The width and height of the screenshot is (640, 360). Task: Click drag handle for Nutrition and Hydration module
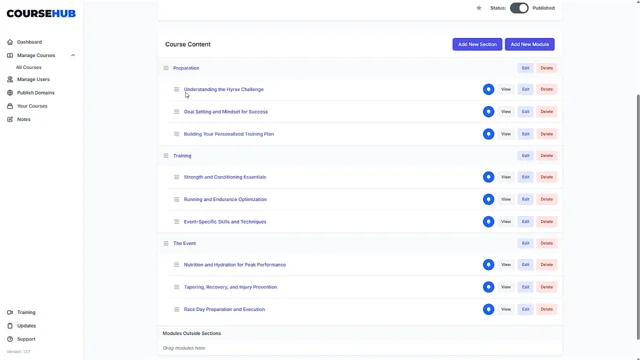pos(176,265)
